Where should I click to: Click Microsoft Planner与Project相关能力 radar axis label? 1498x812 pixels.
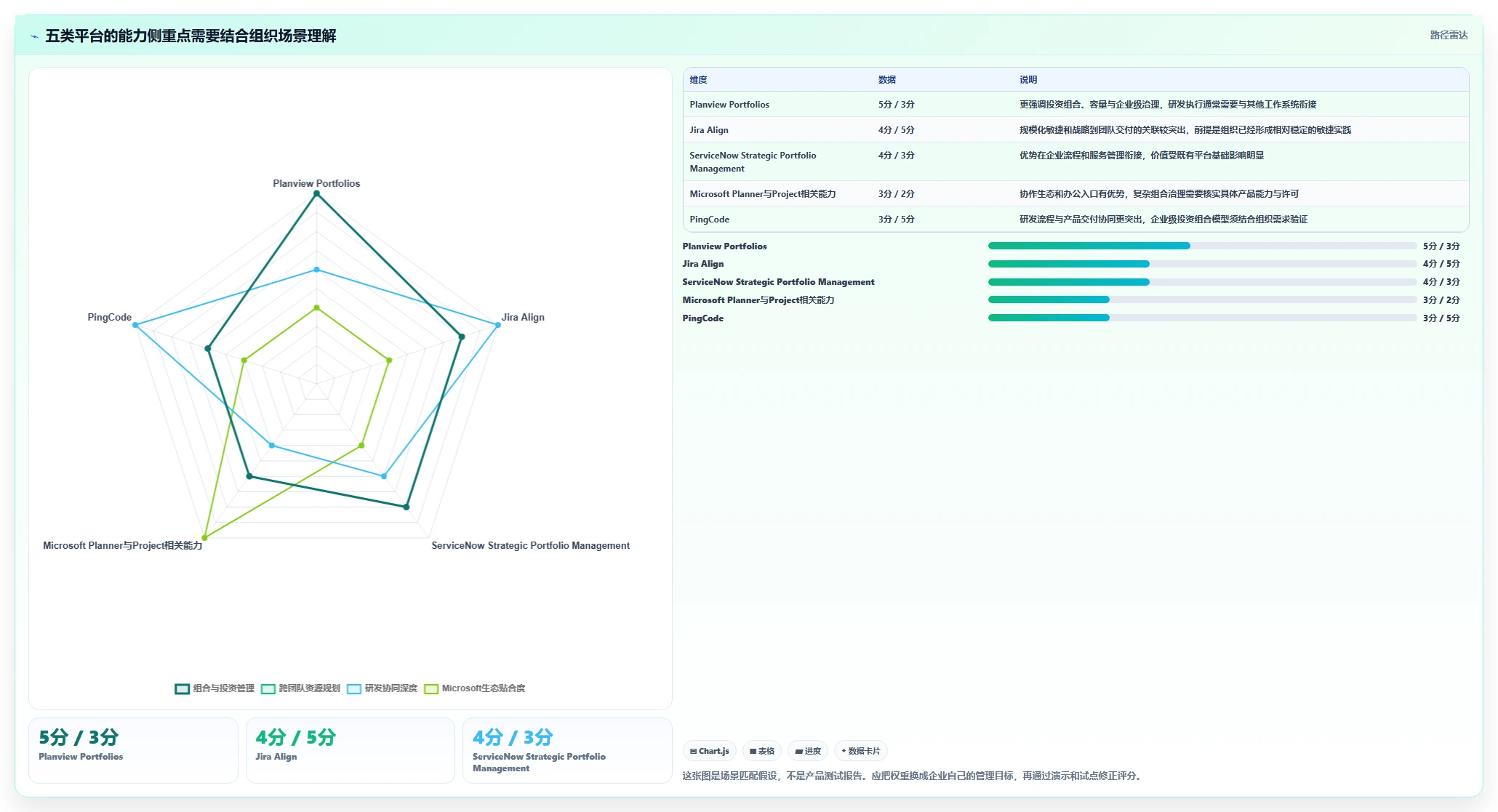point(123,545)
